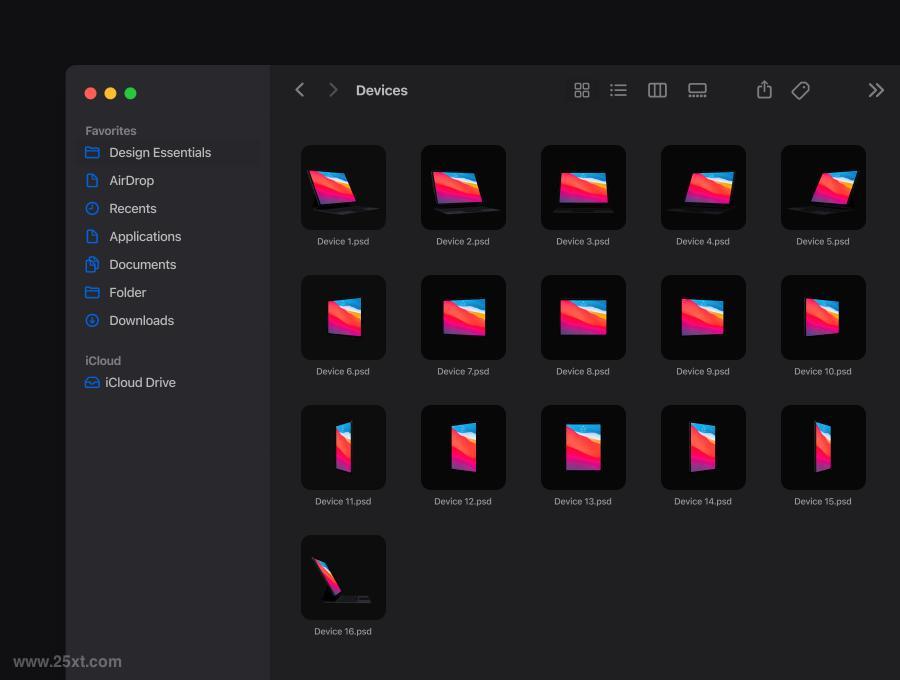Go forward with the right chevron
Image resolution: width=900 pixels, height=680 pixels.
[x=333, y=90]
